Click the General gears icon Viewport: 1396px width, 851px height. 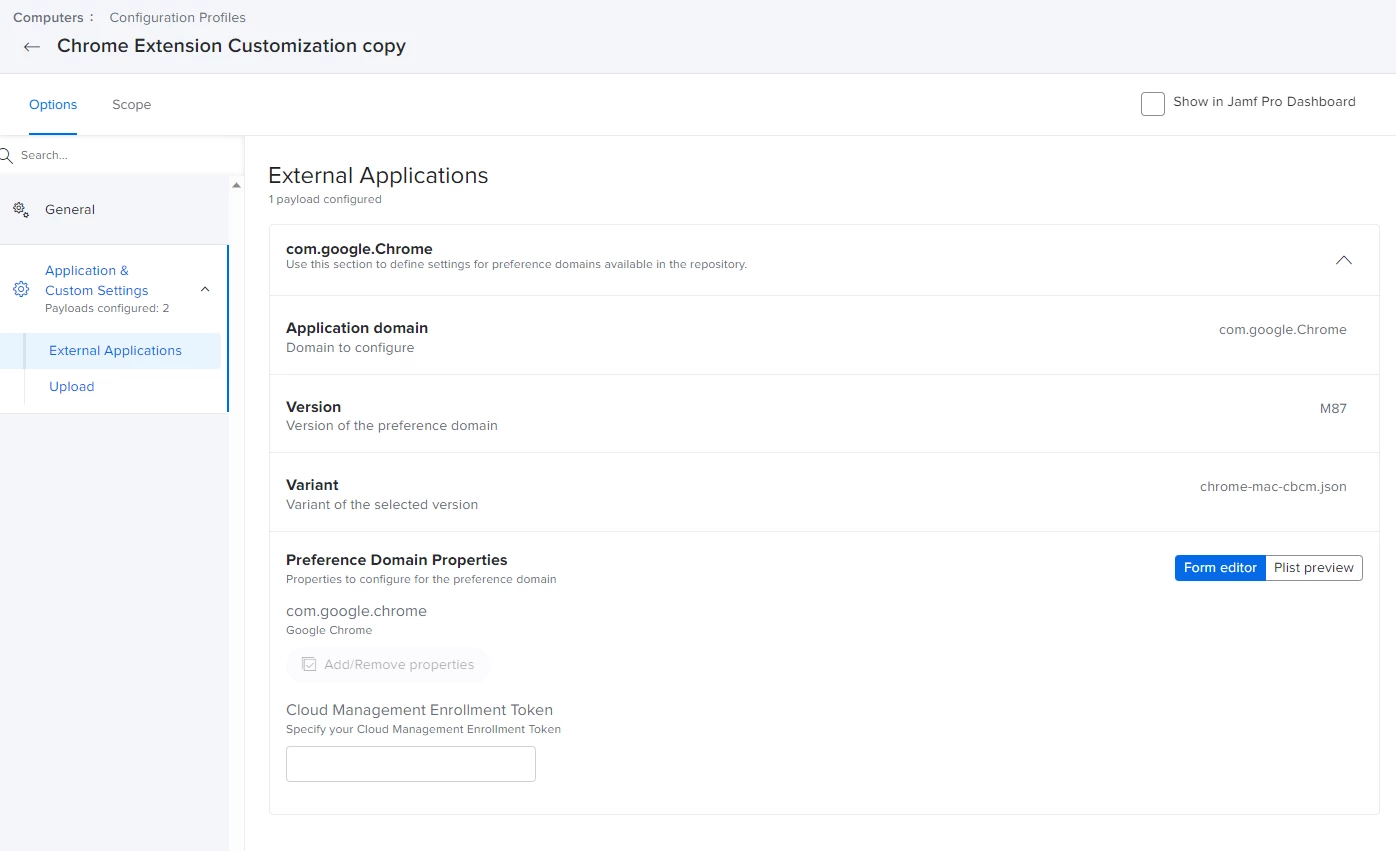21,210
